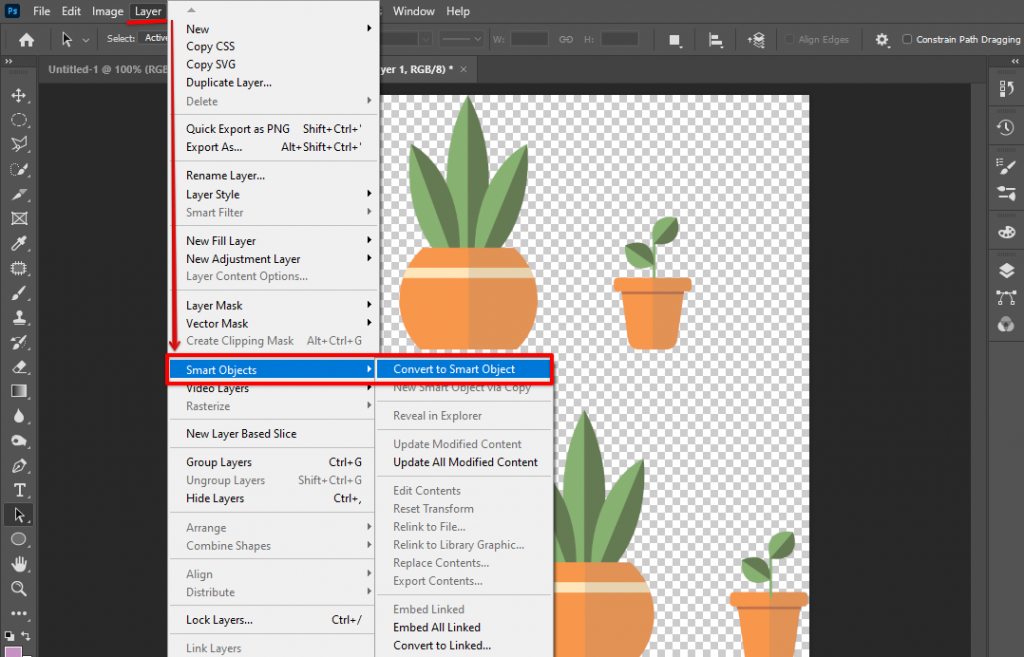Click Duplicate Layer in the menu
This screenshot has width=1024, height=657.
point(230,82)
